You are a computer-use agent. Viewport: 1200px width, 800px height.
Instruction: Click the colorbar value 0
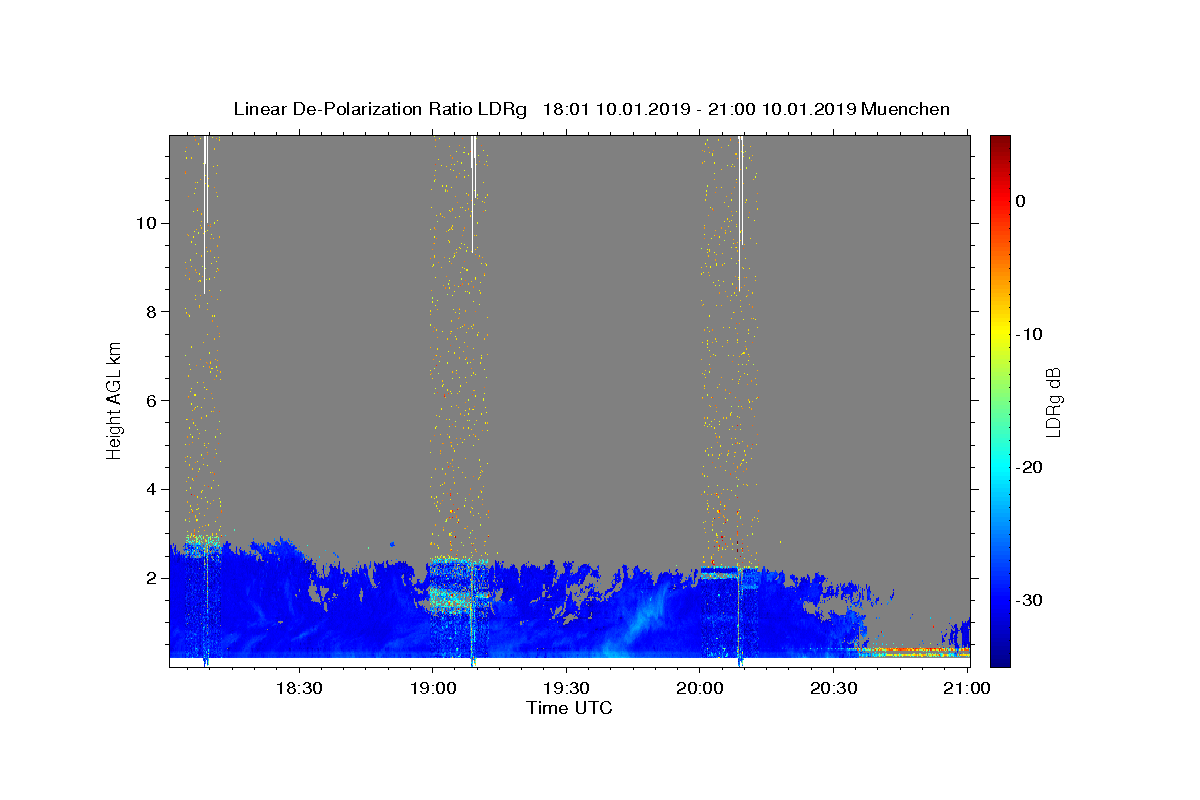click(x=1020, y=201)
